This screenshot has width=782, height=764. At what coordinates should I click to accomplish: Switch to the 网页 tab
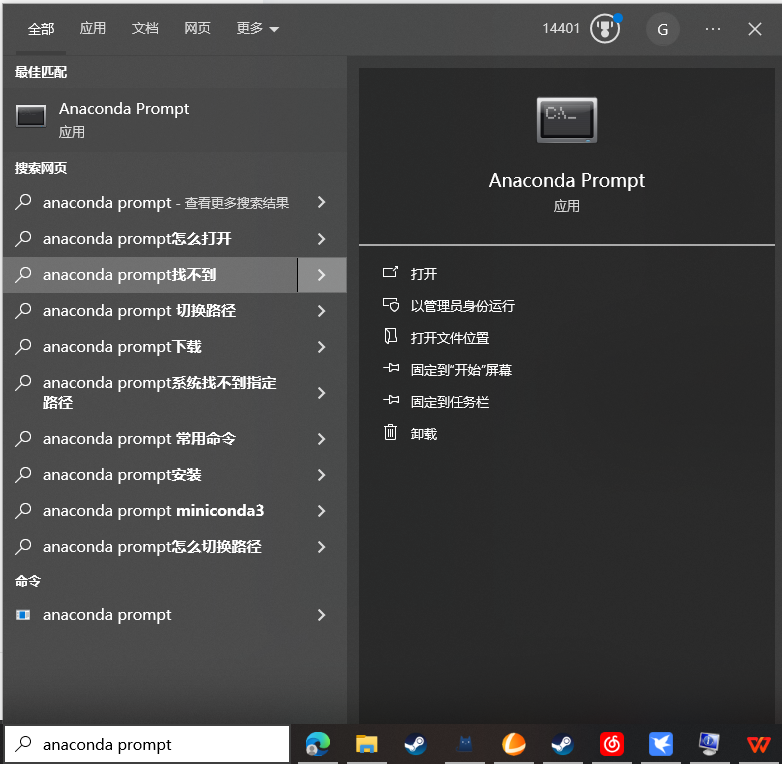[197, 28]
